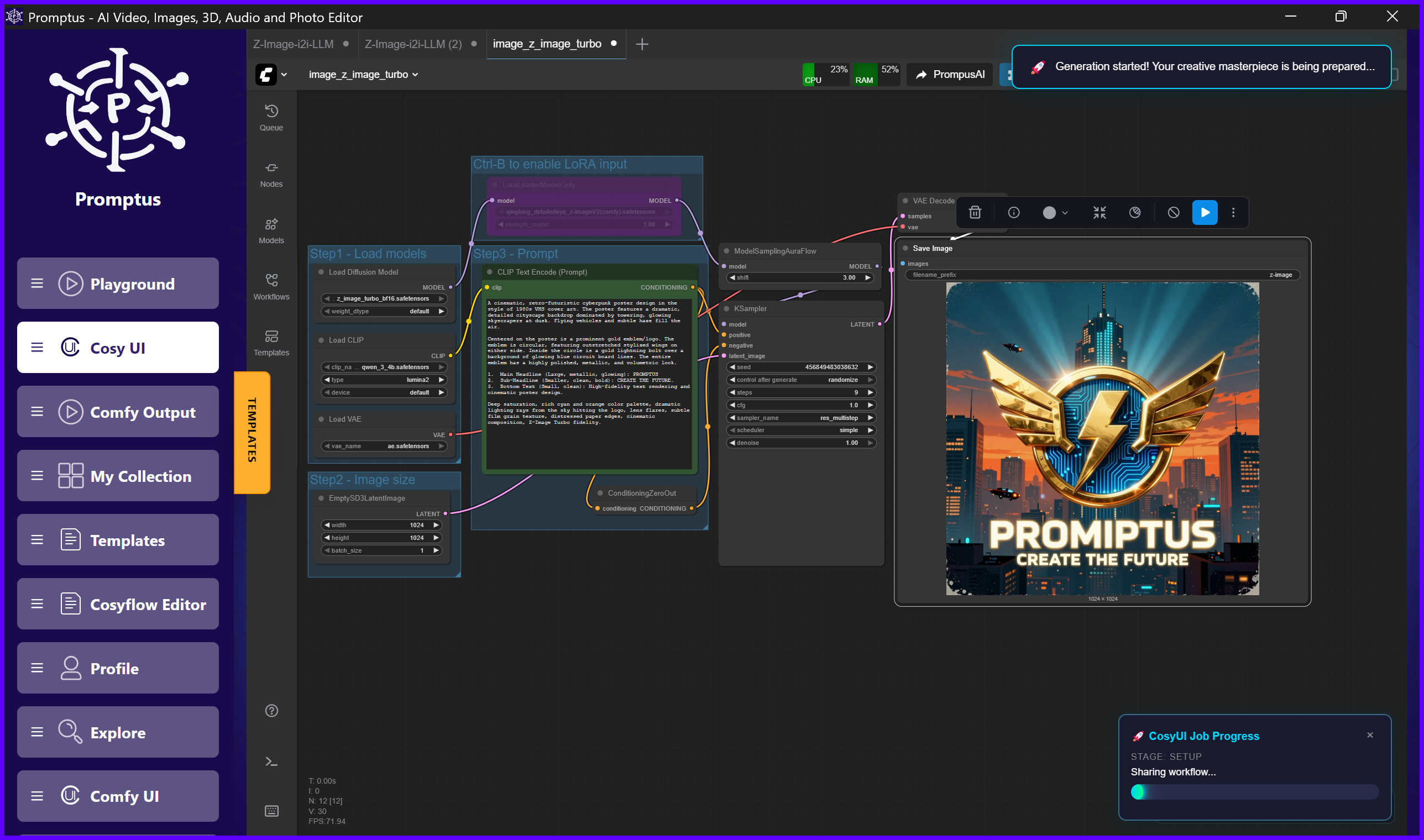
Task: Open a new workflow tab with the plus button
Action: point(641,44)
